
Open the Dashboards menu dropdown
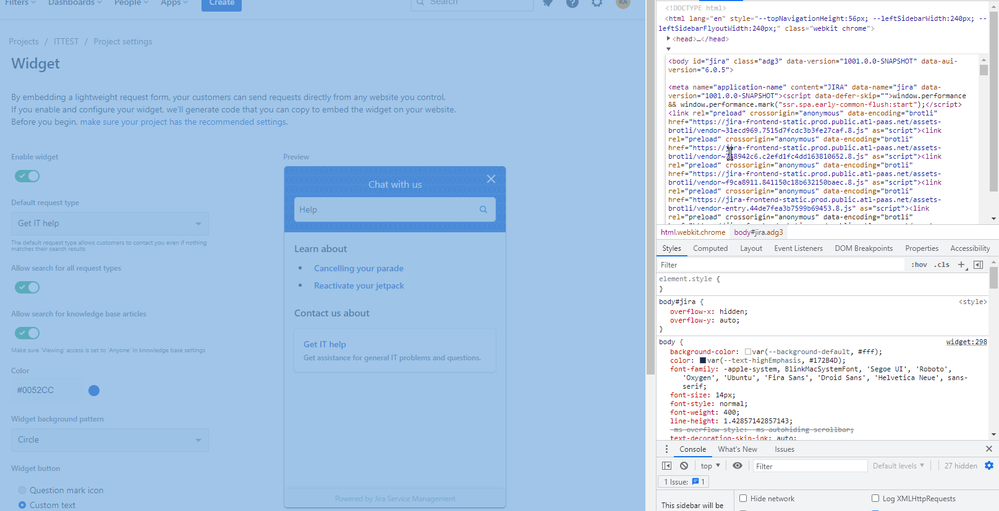coord(75,3)
